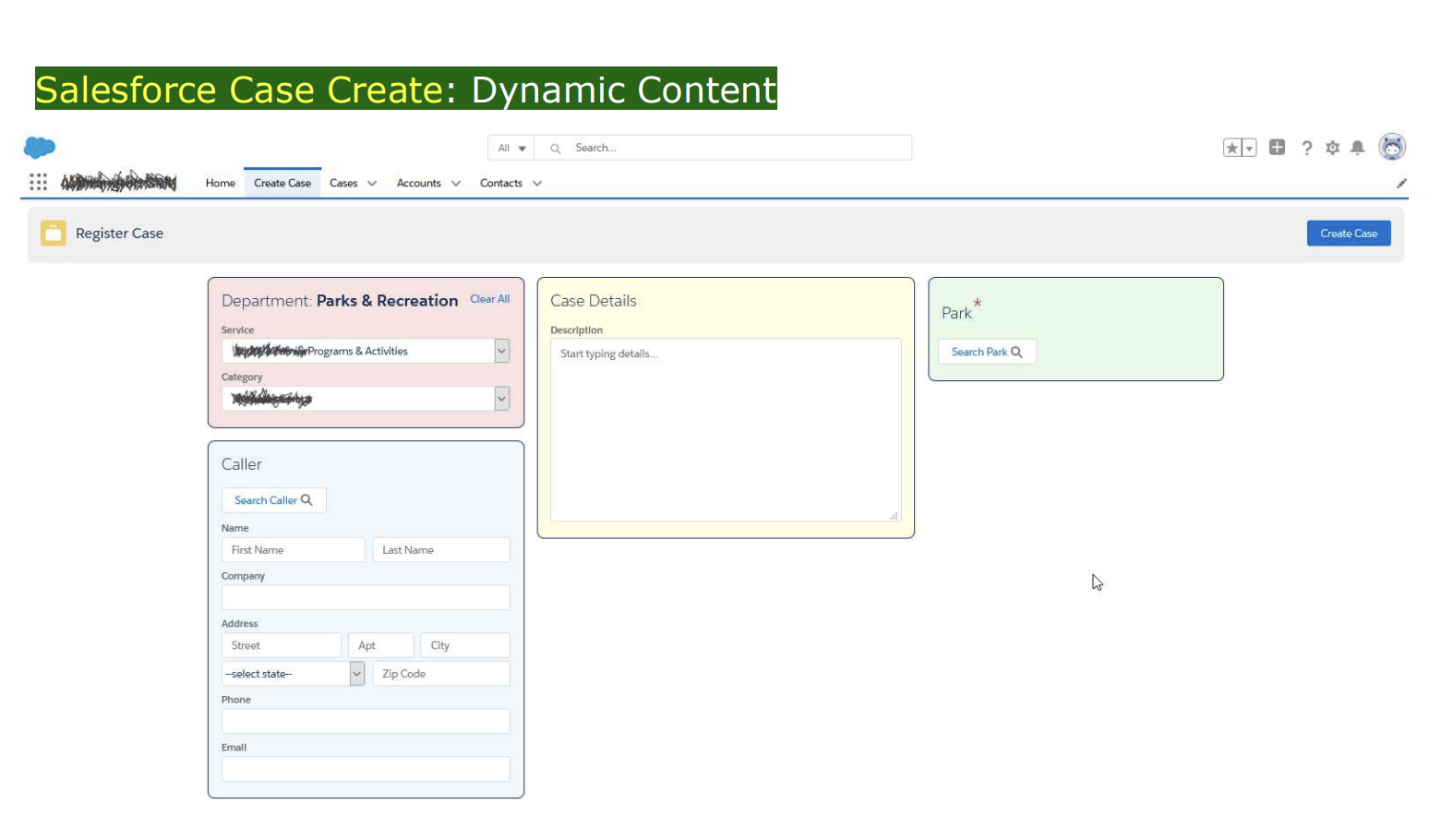Click the Description text area
The height and width of the screenshot is (840, 1442).
tap(726, 430)
